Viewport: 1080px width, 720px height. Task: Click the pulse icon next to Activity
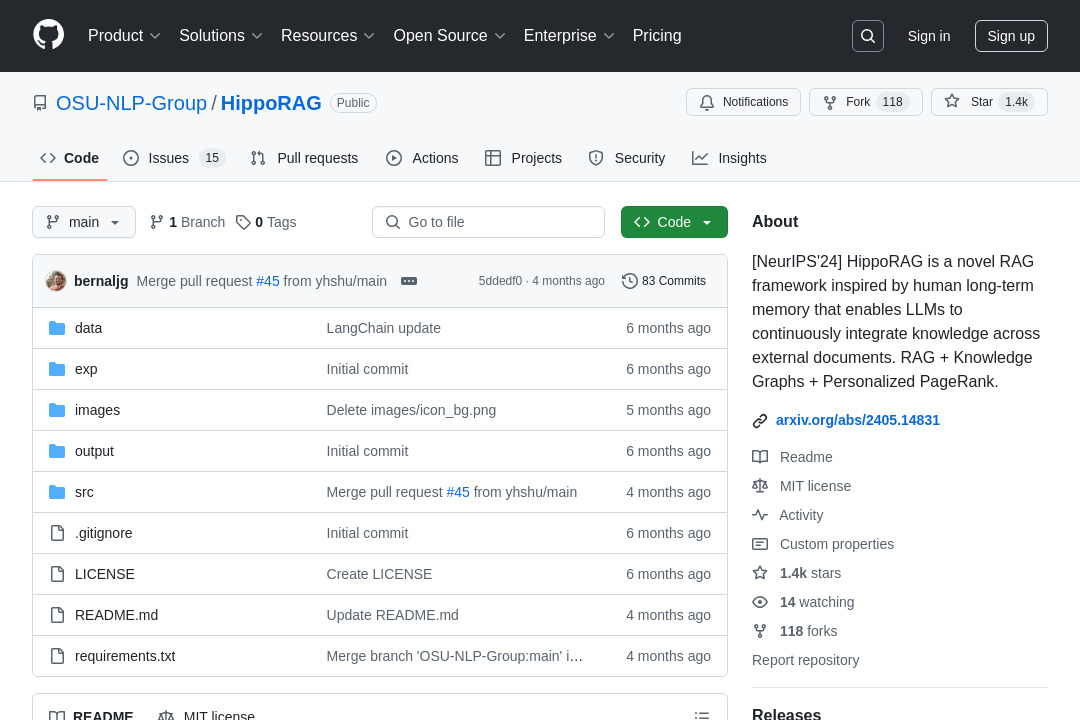[x=760, y=515]
